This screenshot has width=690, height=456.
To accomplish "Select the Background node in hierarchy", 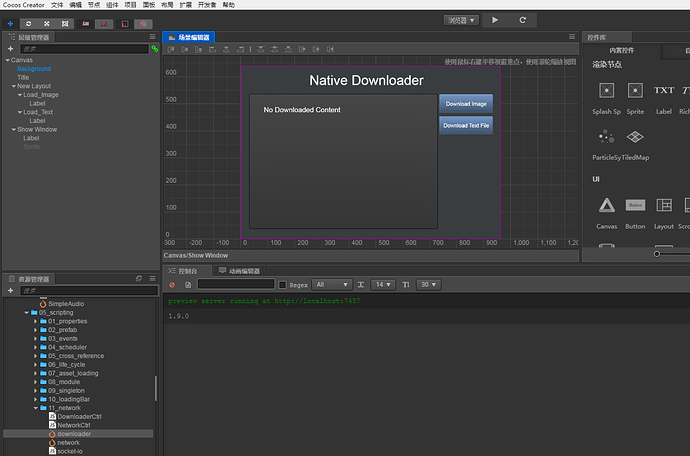I will click(34, 69).
